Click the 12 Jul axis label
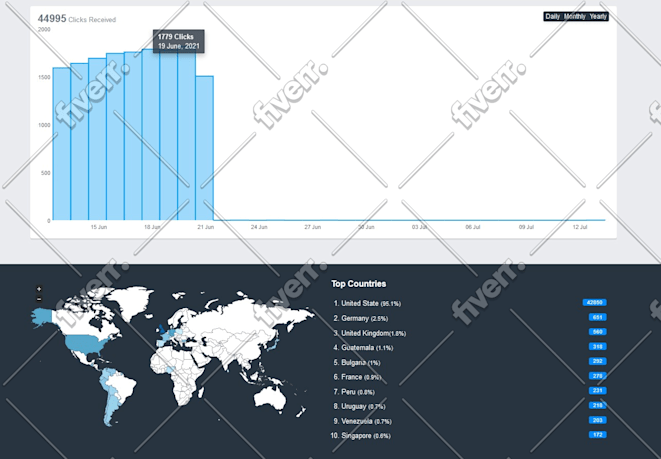The width and height of the screenshot is (661, 459). pyautogui.click(x=580, y=227)
